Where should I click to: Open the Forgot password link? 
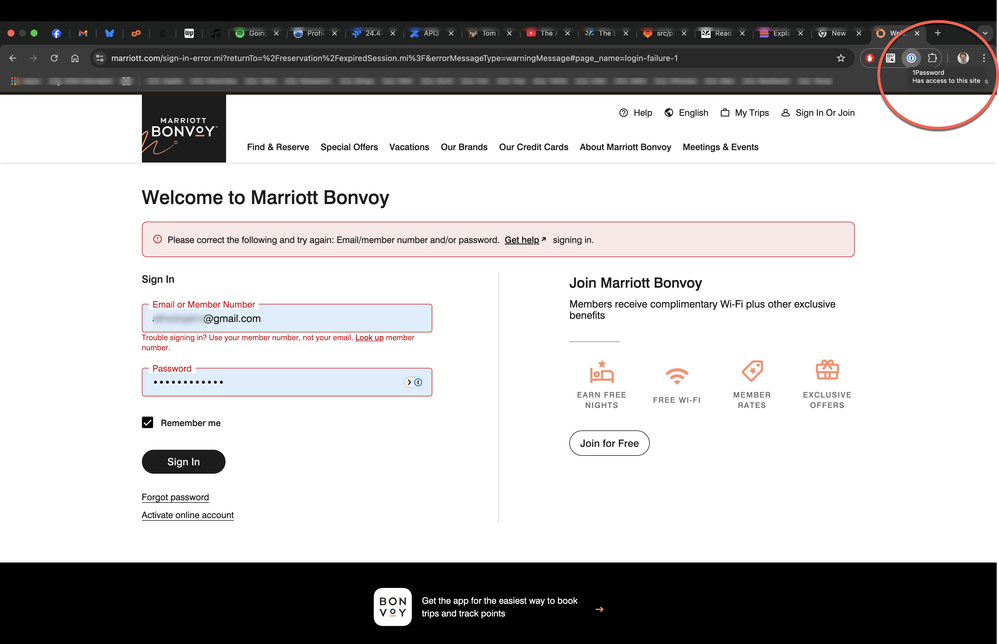[x=175, y=497]
